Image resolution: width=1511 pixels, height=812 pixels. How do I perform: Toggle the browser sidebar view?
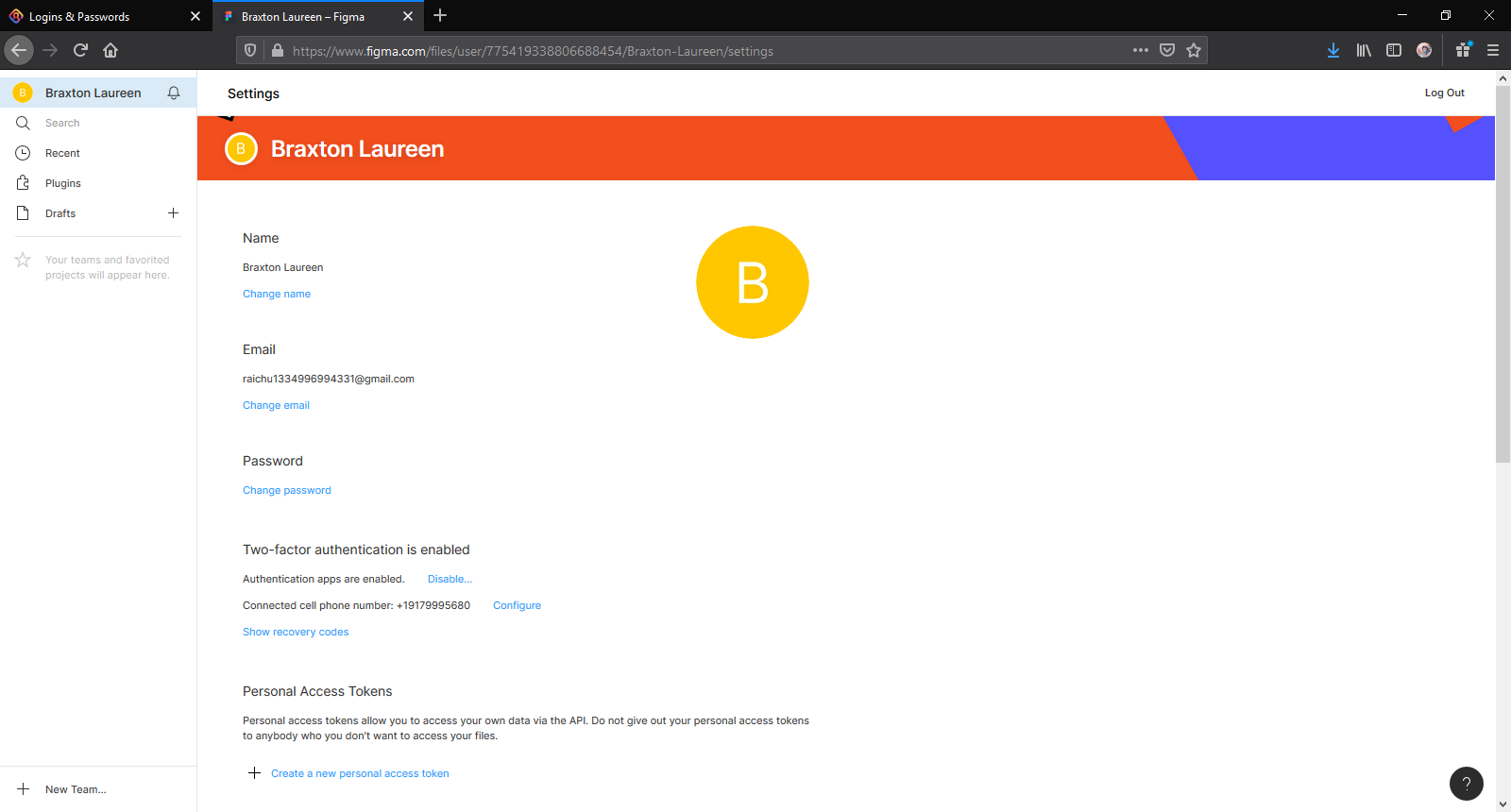(1394, 50)
